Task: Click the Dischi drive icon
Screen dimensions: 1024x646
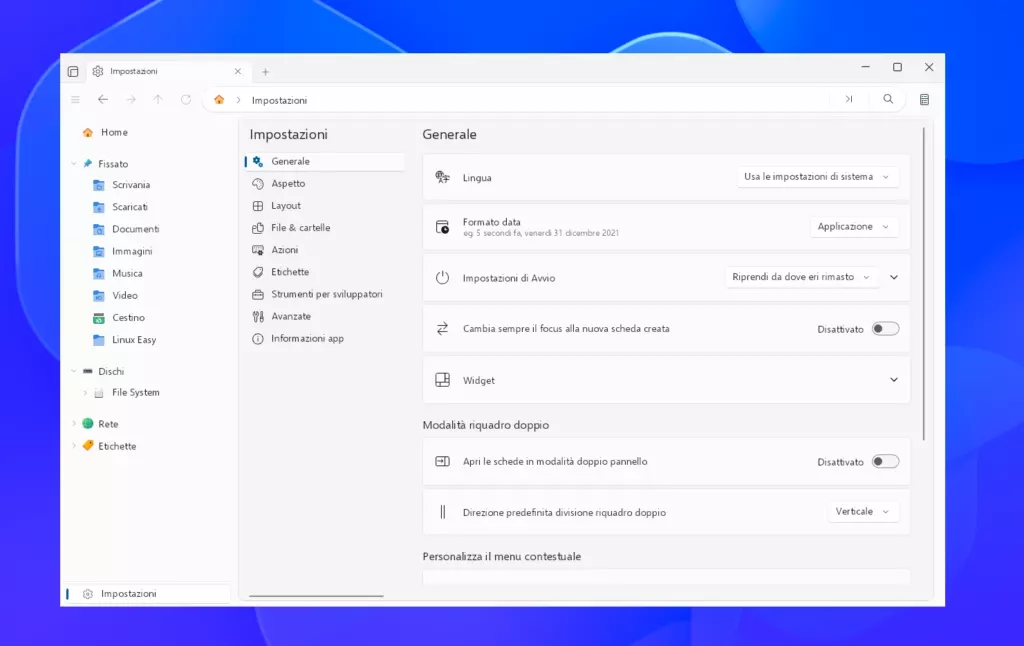Action: point(88,371)
